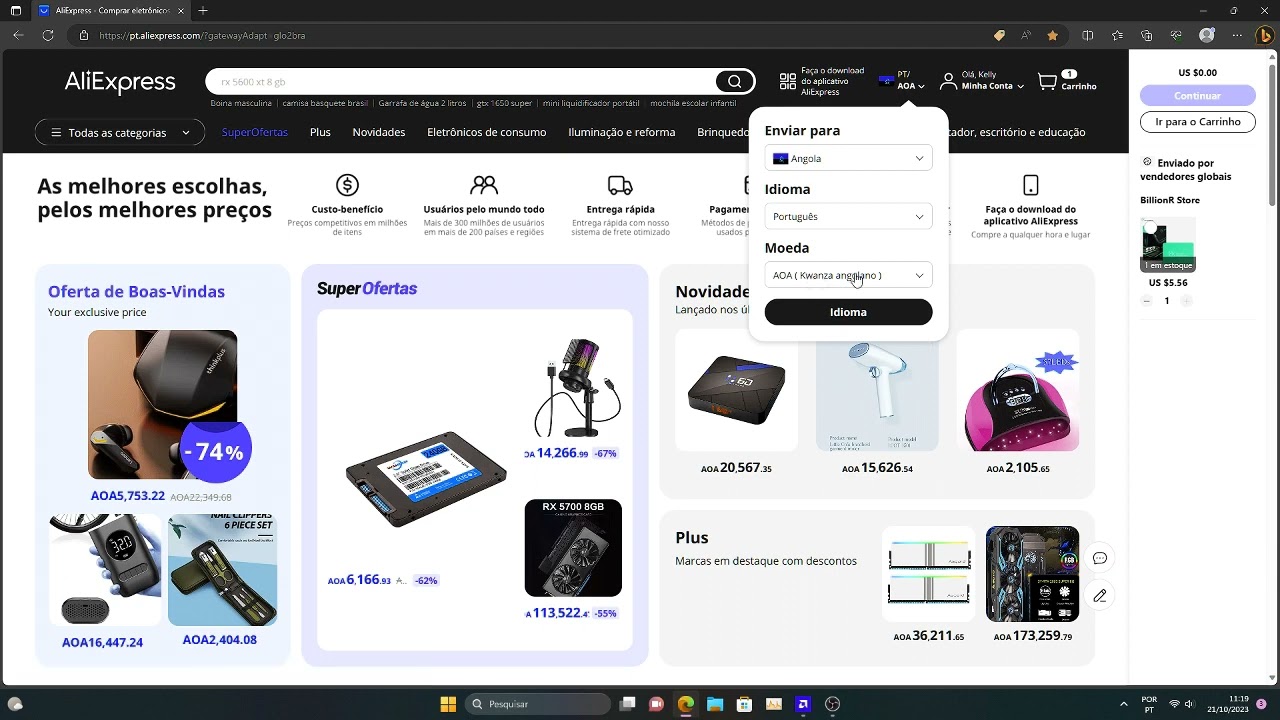Open Iluminação e reforma category
The width and height of the screenshot is (1280, 720).
point(622,132)
